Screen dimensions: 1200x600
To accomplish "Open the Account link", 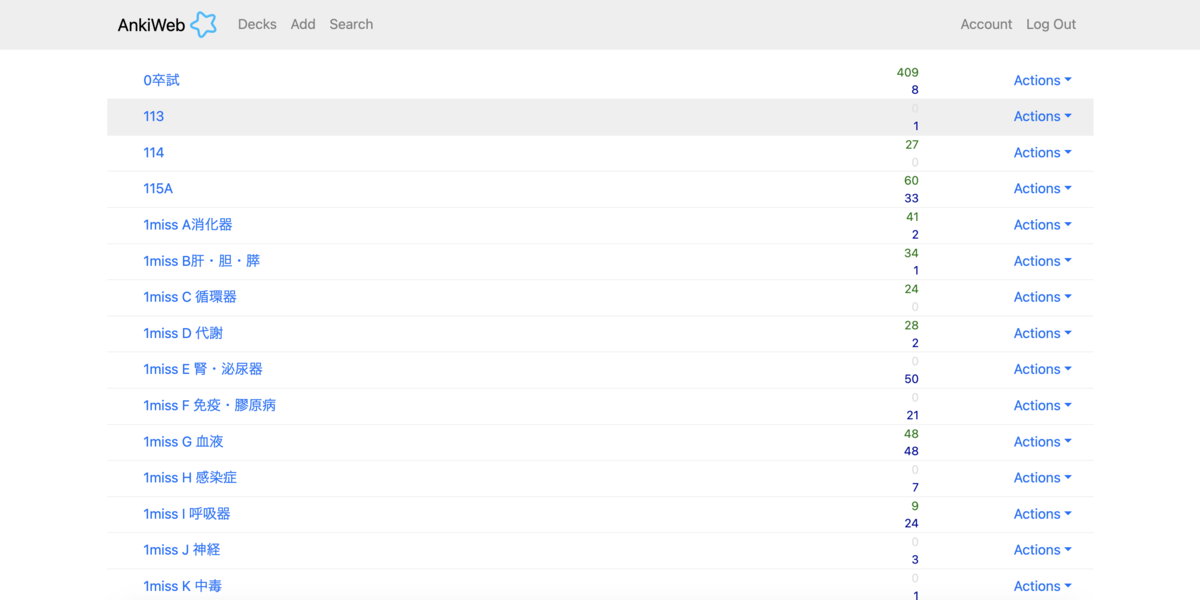I will [x=986, y=24].
